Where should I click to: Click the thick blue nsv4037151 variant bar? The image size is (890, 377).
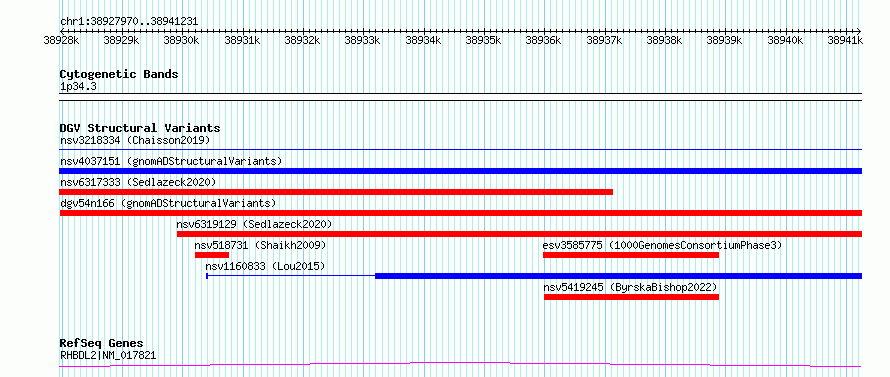(461, 171)
